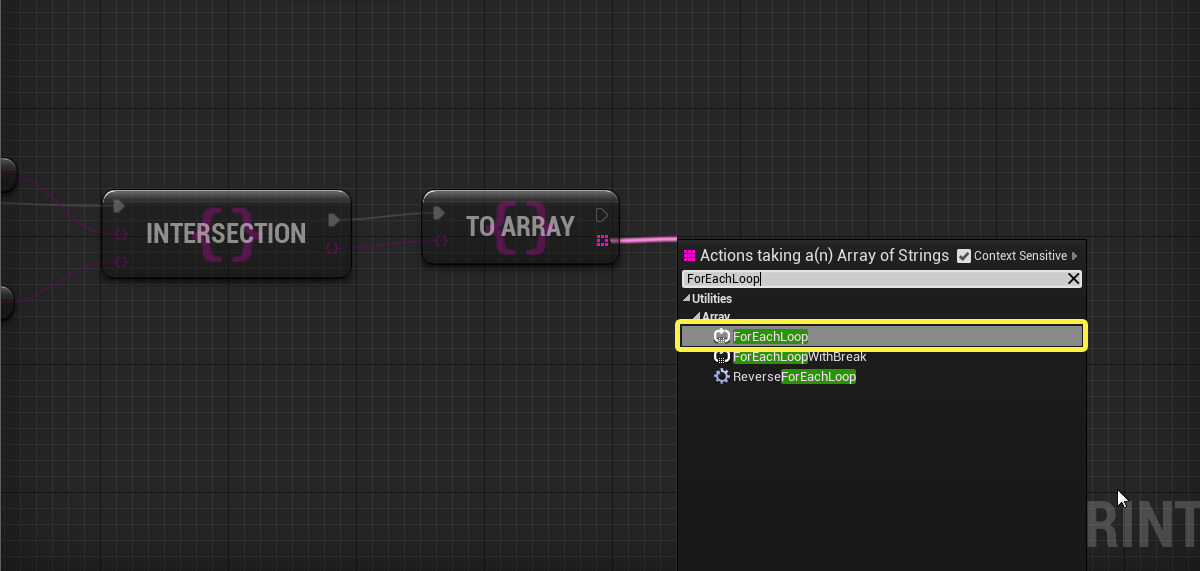Click the To Array output execution pin

[x=602, y=214]
